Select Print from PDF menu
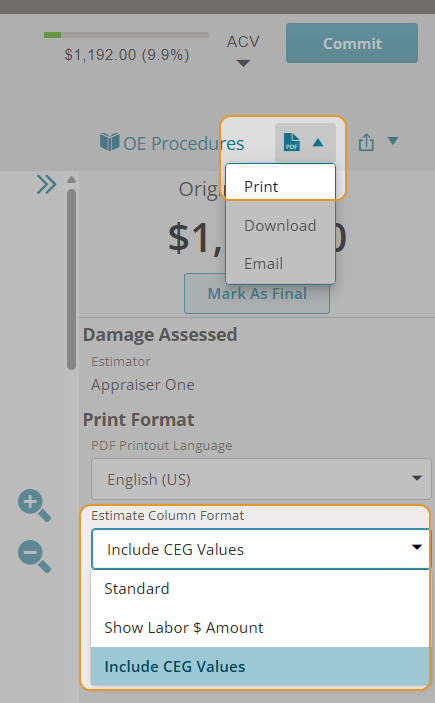 tap(281, 186)
